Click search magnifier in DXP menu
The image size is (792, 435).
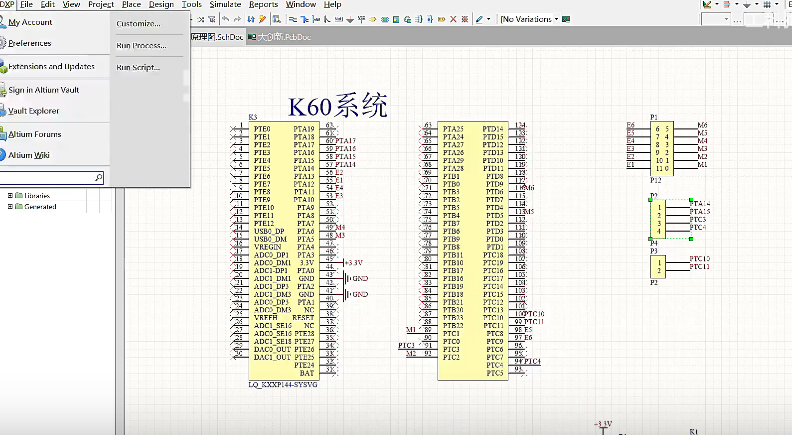pos(98,178)
